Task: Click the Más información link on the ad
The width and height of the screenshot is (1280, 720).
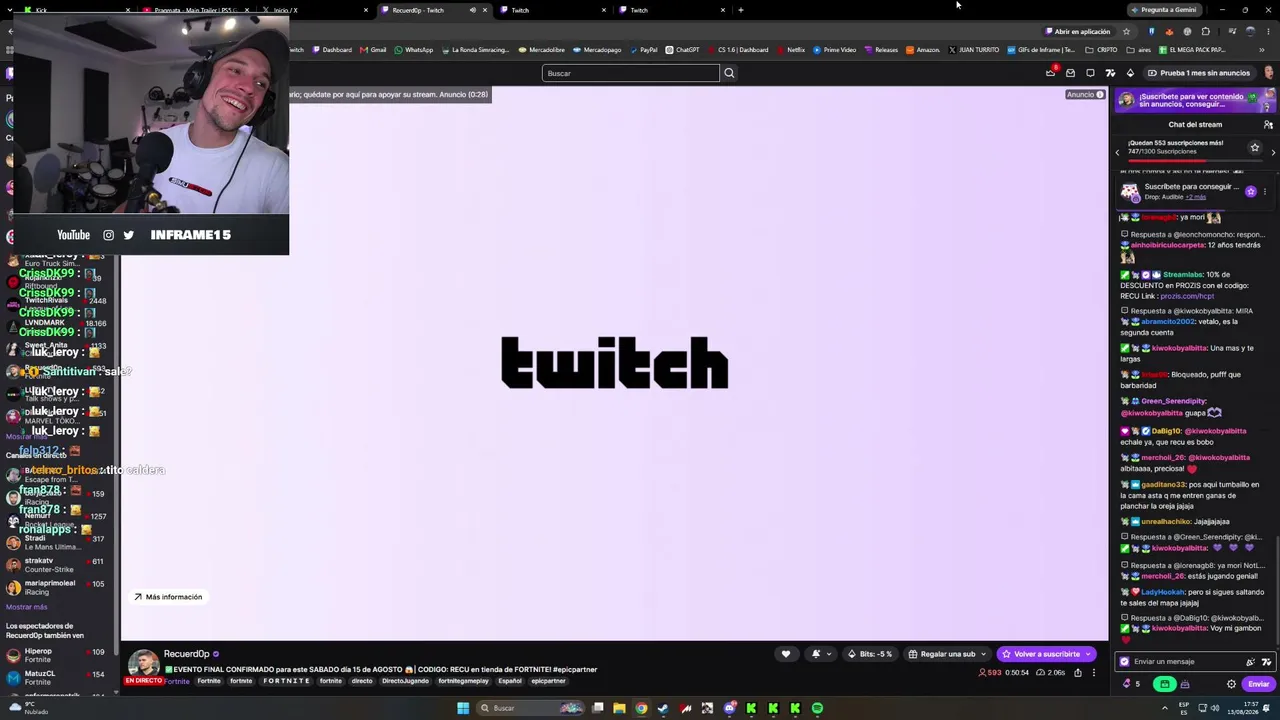Action: point(168,597)
